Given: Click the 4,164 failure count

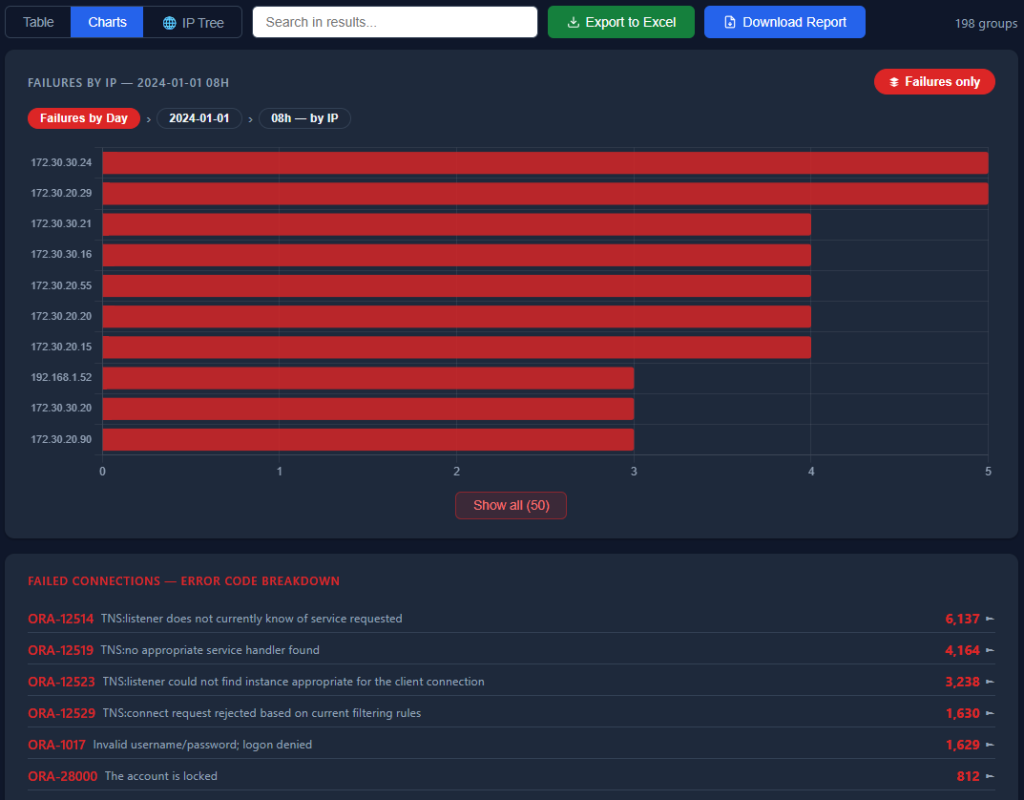Looking at the screenshot, I should (962, 650).
